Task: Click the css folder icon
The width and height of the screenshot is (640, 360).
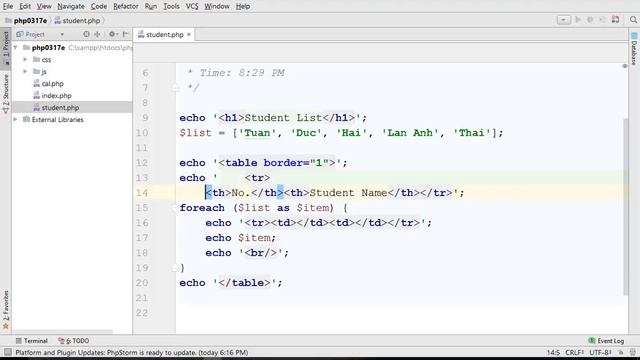Action: [36, 60]
